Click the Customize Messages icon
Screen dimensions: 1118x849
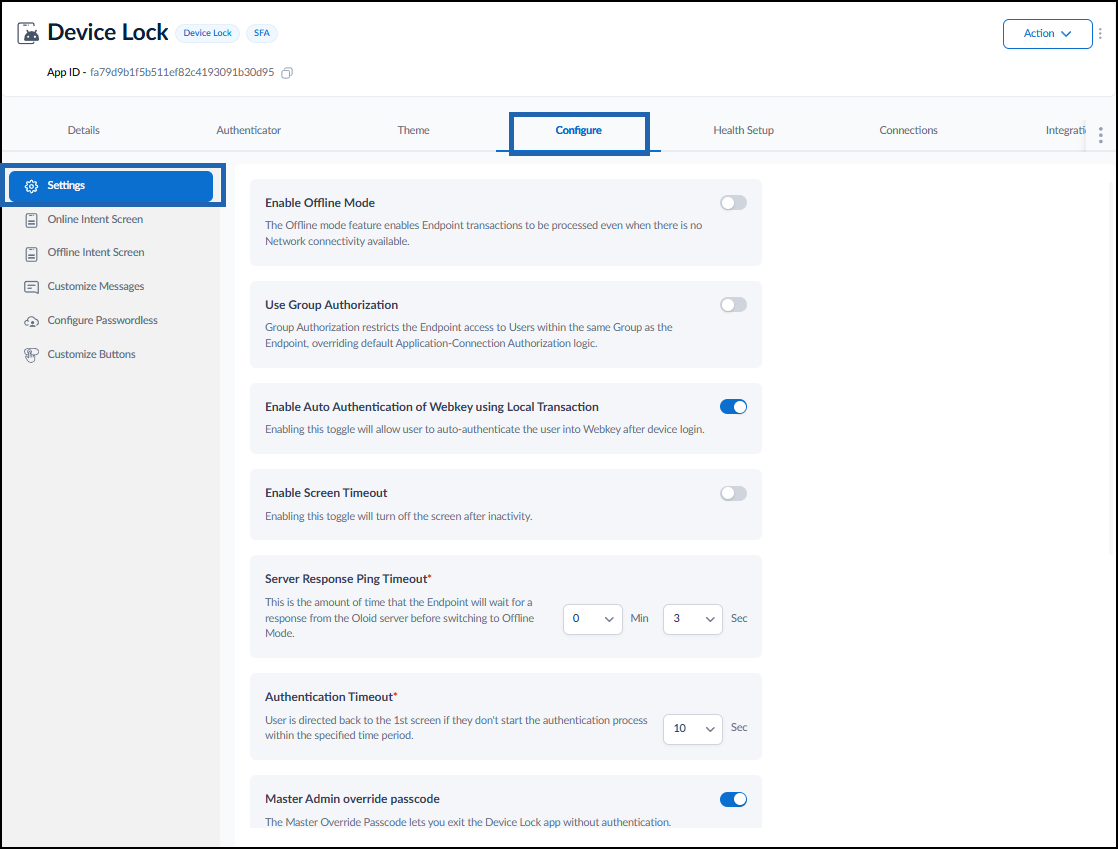click(x=31, y=287)
